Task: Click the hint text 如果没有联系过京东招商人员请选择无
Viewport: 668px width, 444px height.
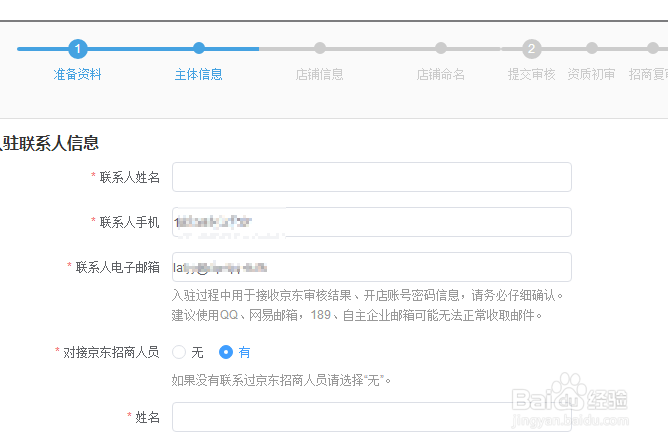Action: point(281,380)
